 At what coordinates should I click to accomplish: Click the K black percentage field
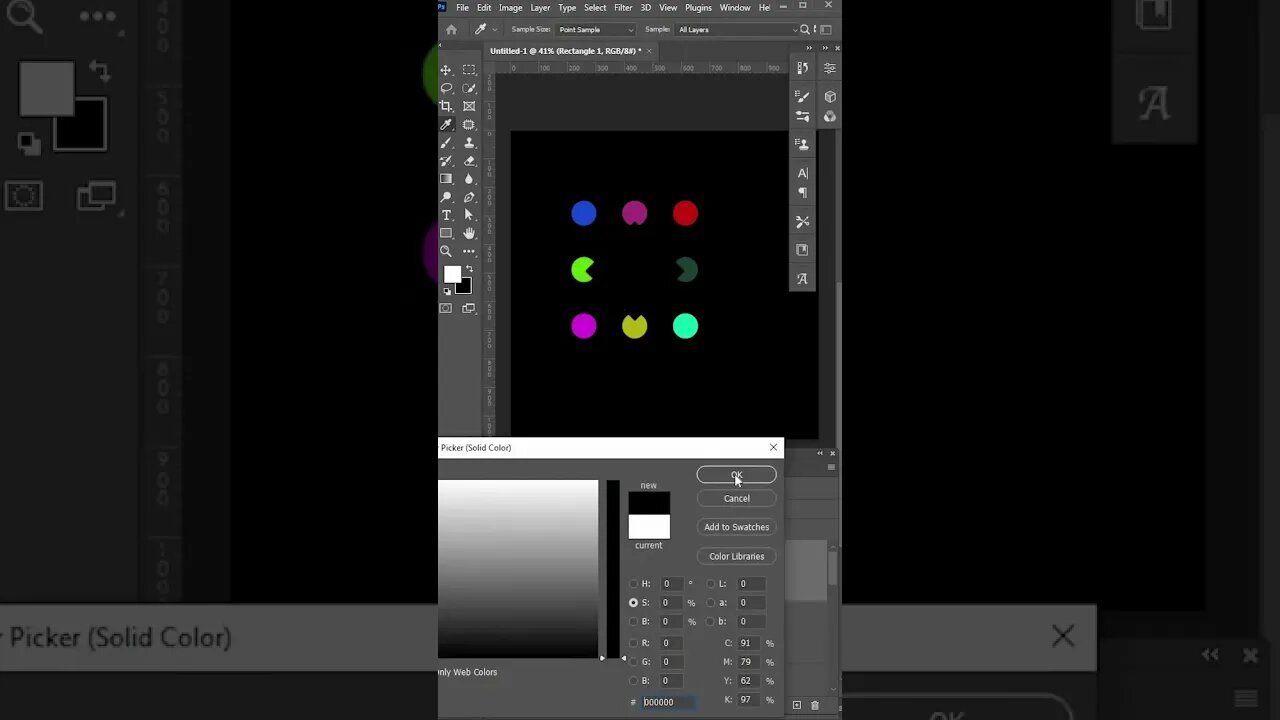click(x=749, y=700)
